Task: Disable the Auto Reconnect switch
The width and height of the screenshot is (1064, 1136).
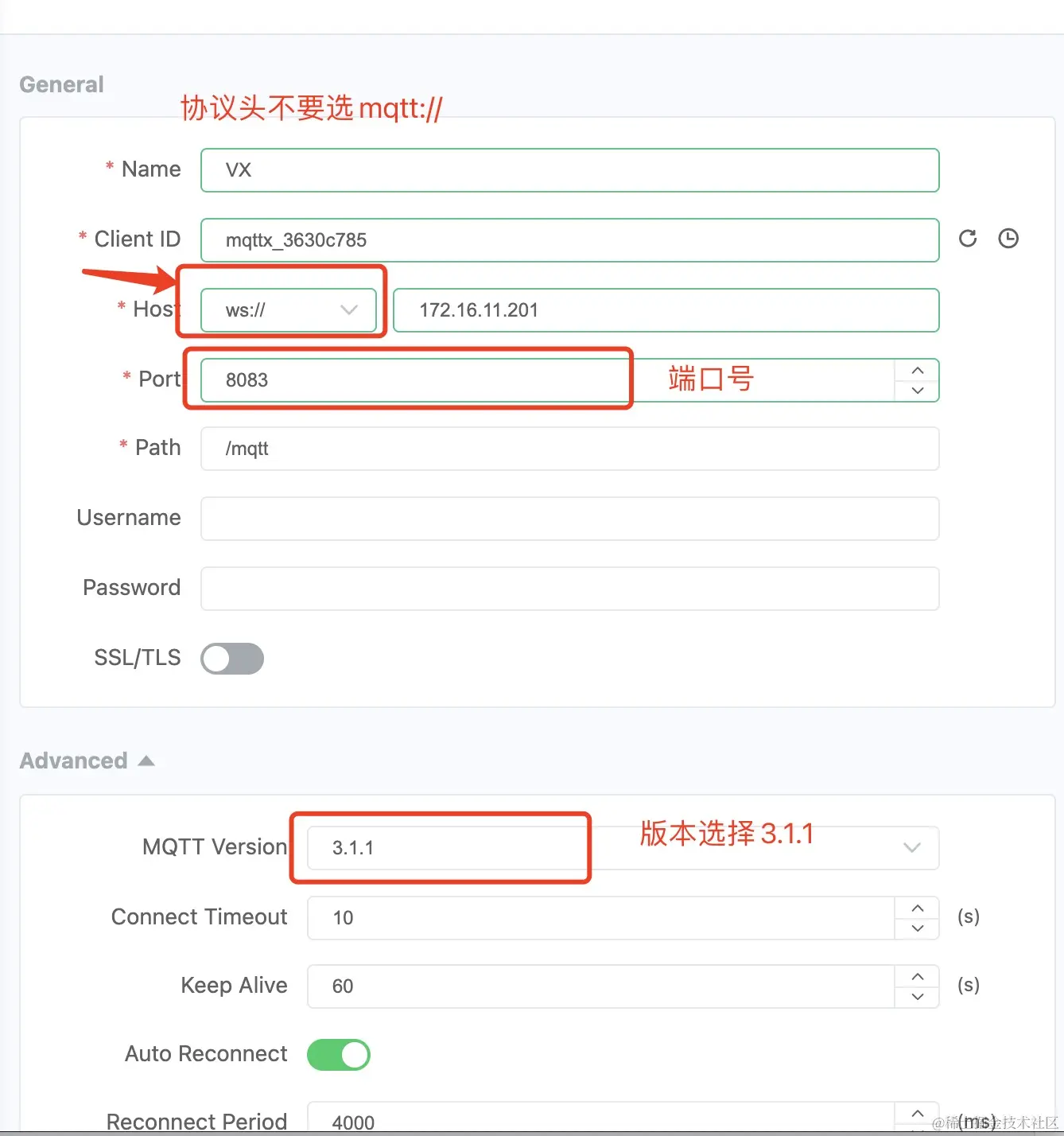Action: click(x=339, y=1055)
